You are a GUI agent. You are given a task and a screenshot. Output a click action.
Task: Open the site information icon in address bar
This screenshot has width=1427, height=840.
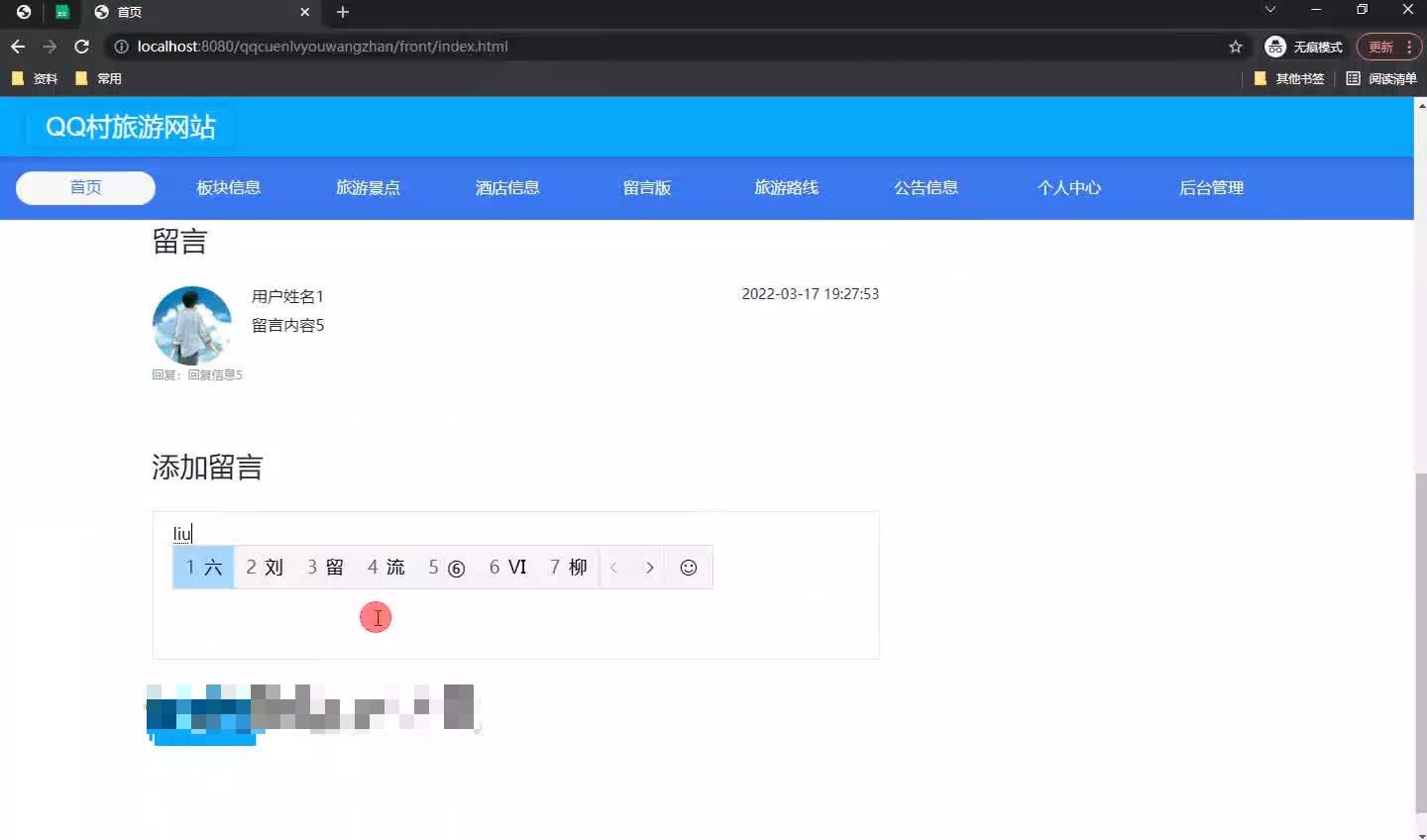(121, 47)
